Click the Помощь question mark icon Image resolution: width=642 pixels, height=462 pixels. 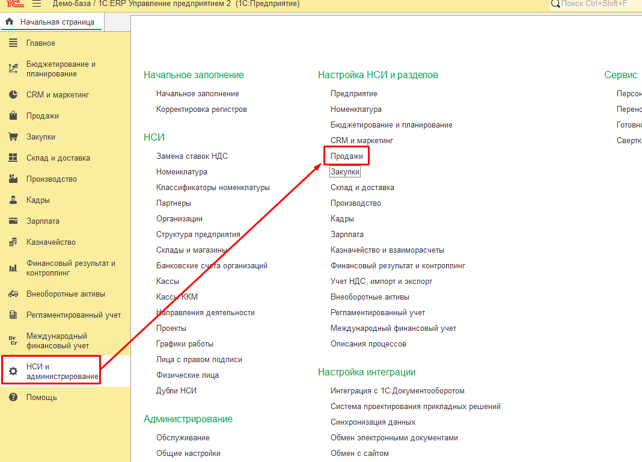coord(13,397)
